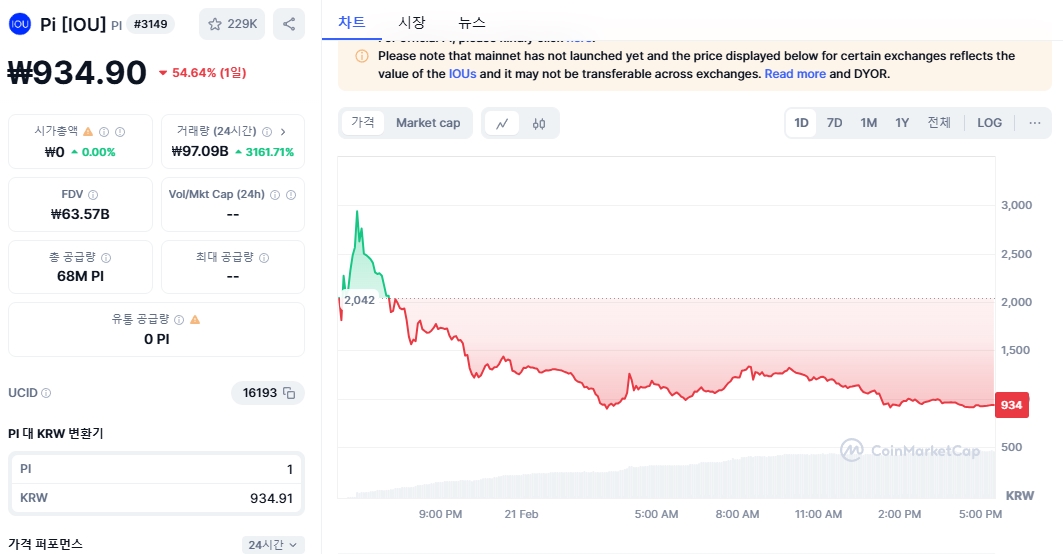The width and height of the screenshot is (1063, 554).
Task: Click info icon next to 총 공급량
Action: pyautogui.click(x=106, y=258)
